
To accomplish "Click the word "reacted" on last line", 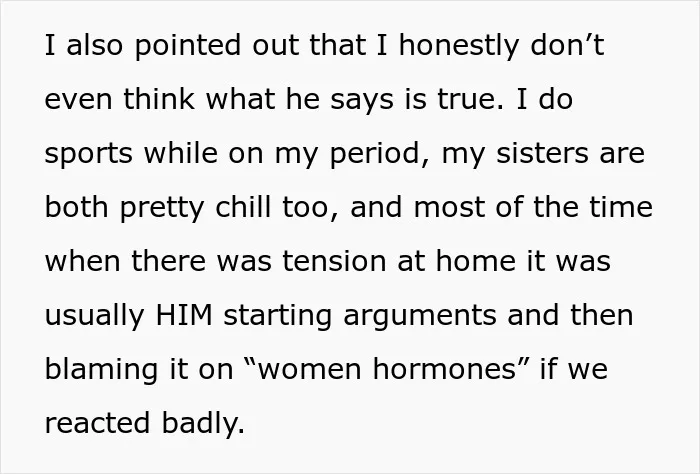I will point(97,423).
